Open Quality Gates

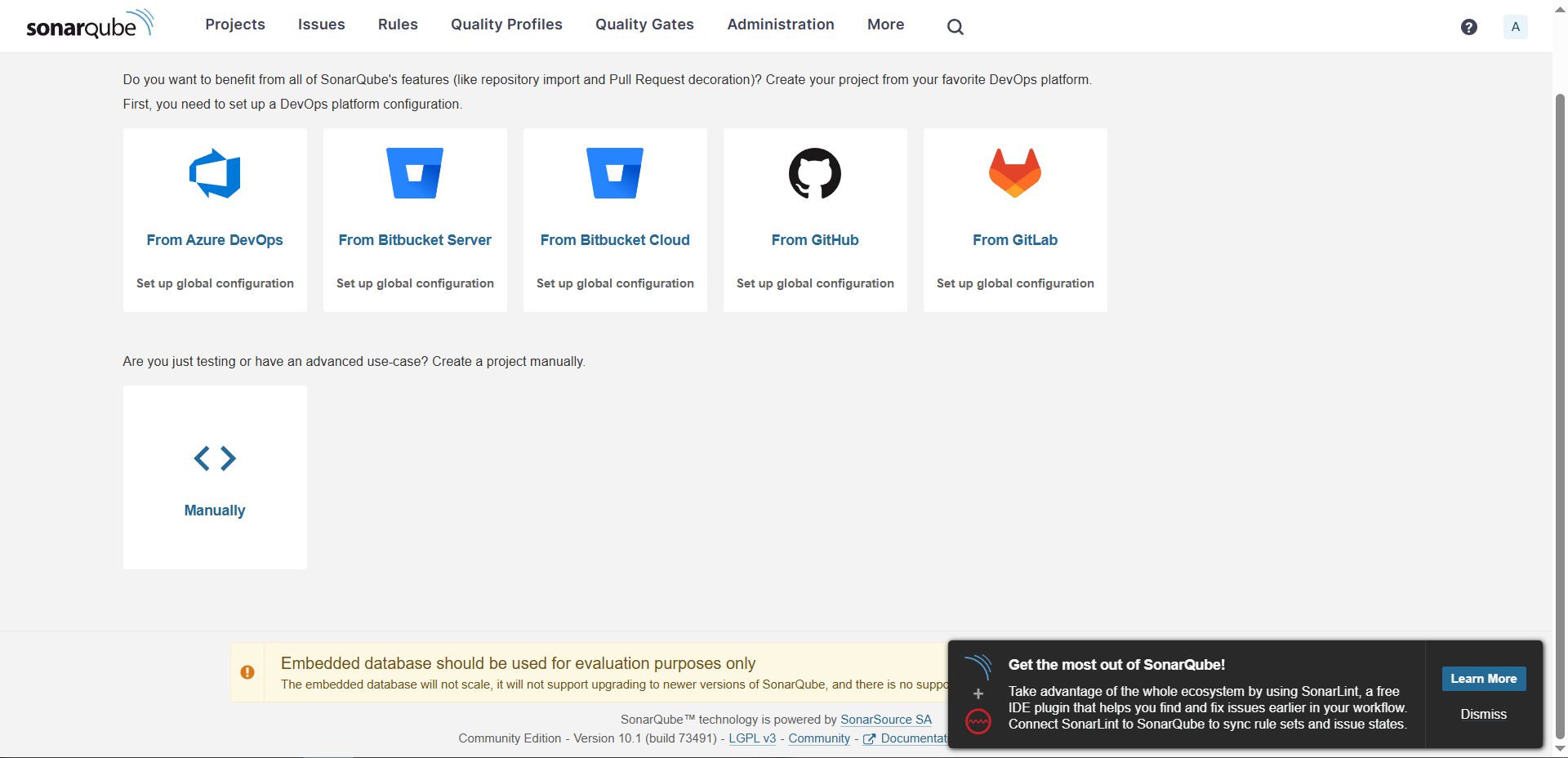[644, 25]
